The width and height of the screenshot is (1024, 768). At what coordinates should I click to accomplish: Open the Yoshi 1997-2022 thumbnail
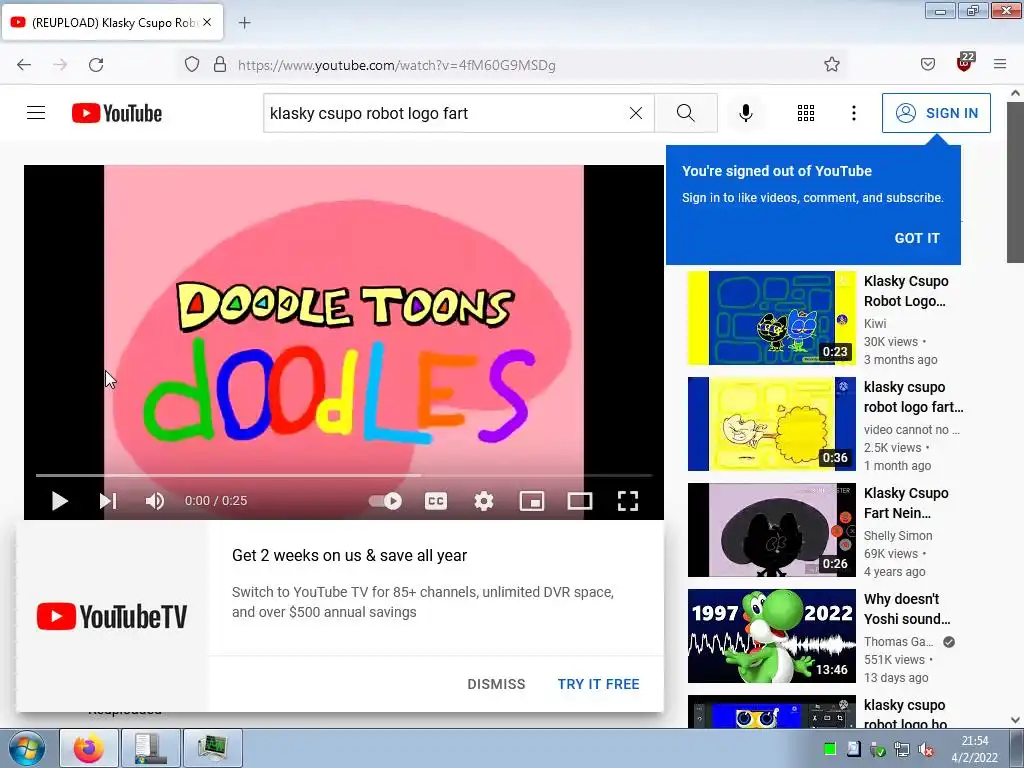[x=771, y=636]
